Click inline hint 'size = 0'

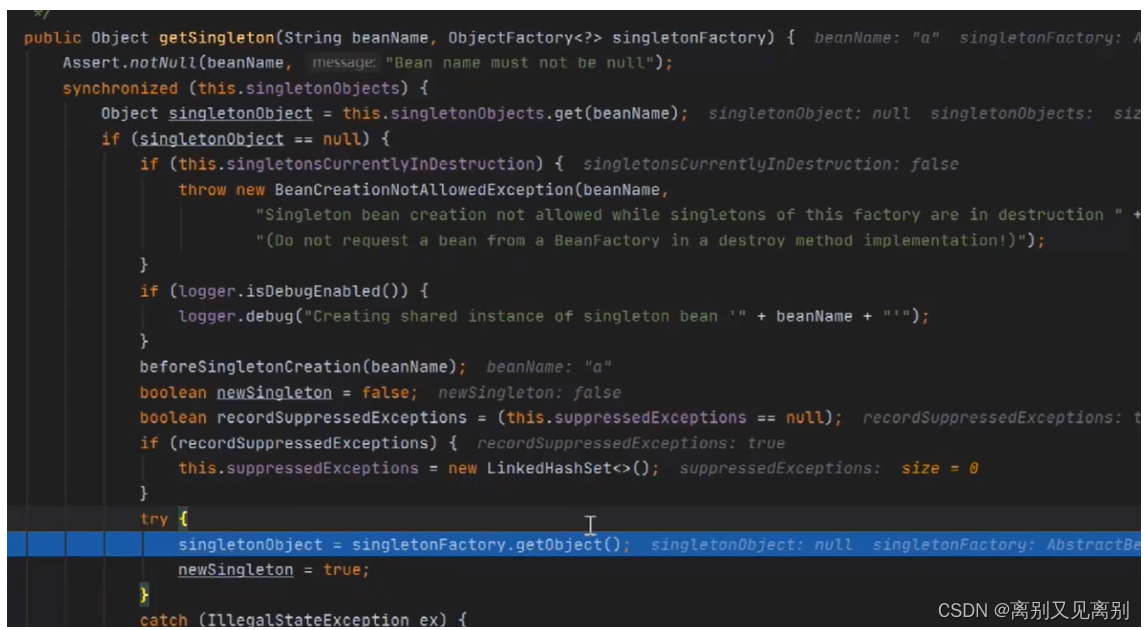pos(940,468)
